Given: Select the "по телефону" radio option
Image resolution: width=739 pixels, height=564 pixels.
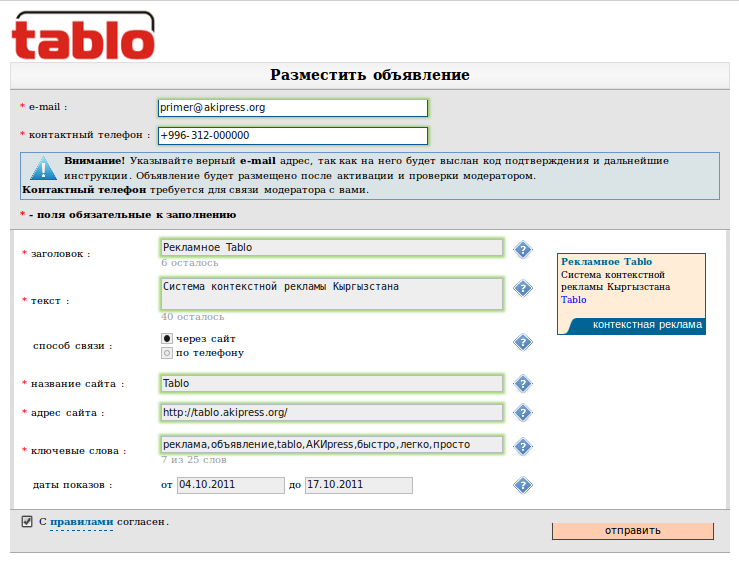Looking at the screenshot, I should coord(167,353).
